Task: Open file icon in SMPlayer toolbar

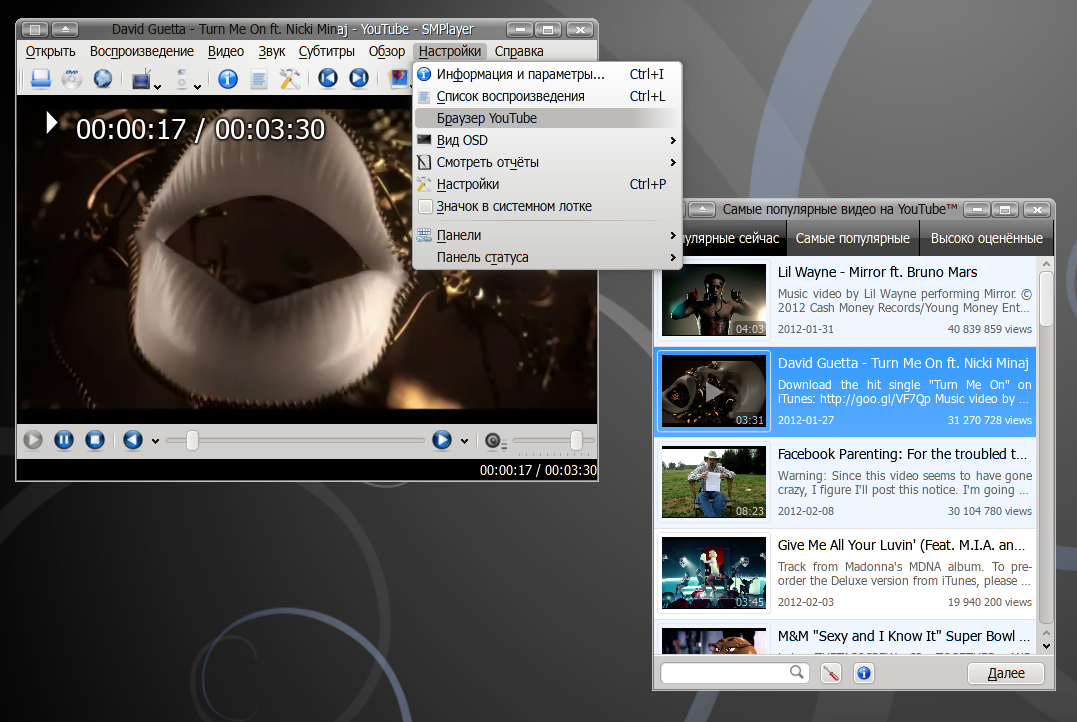Action: (41, 79)
